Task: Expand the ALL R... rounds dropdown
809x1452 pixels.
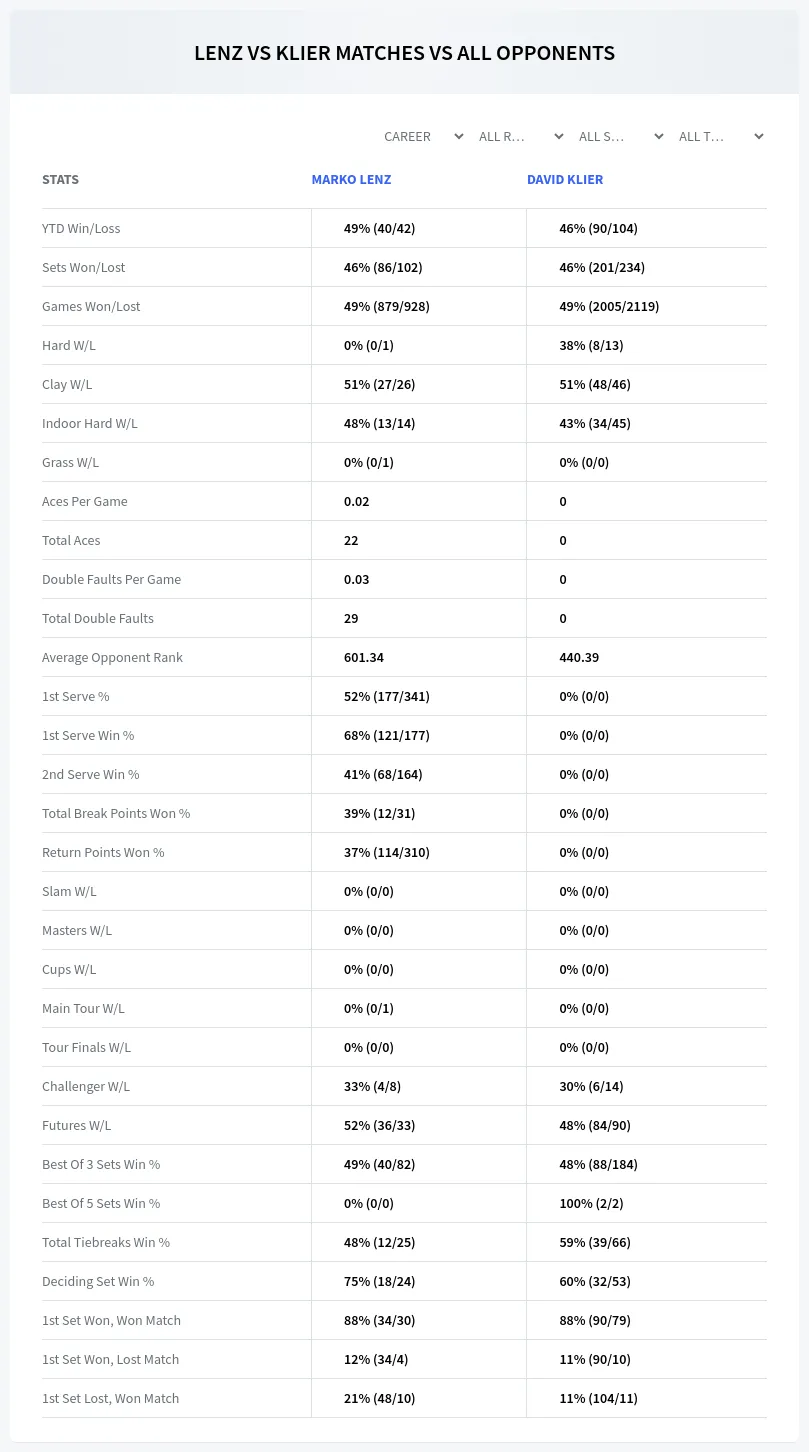Action: 521,136
